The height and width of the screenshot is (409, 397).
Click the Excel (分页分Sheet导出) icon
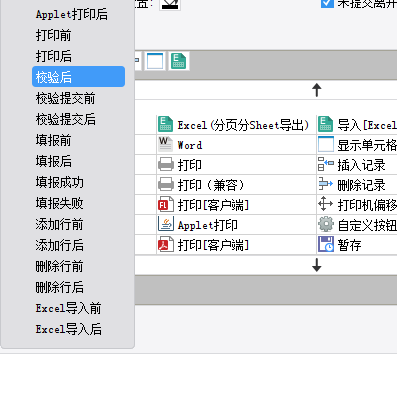(x=165, y=124)
